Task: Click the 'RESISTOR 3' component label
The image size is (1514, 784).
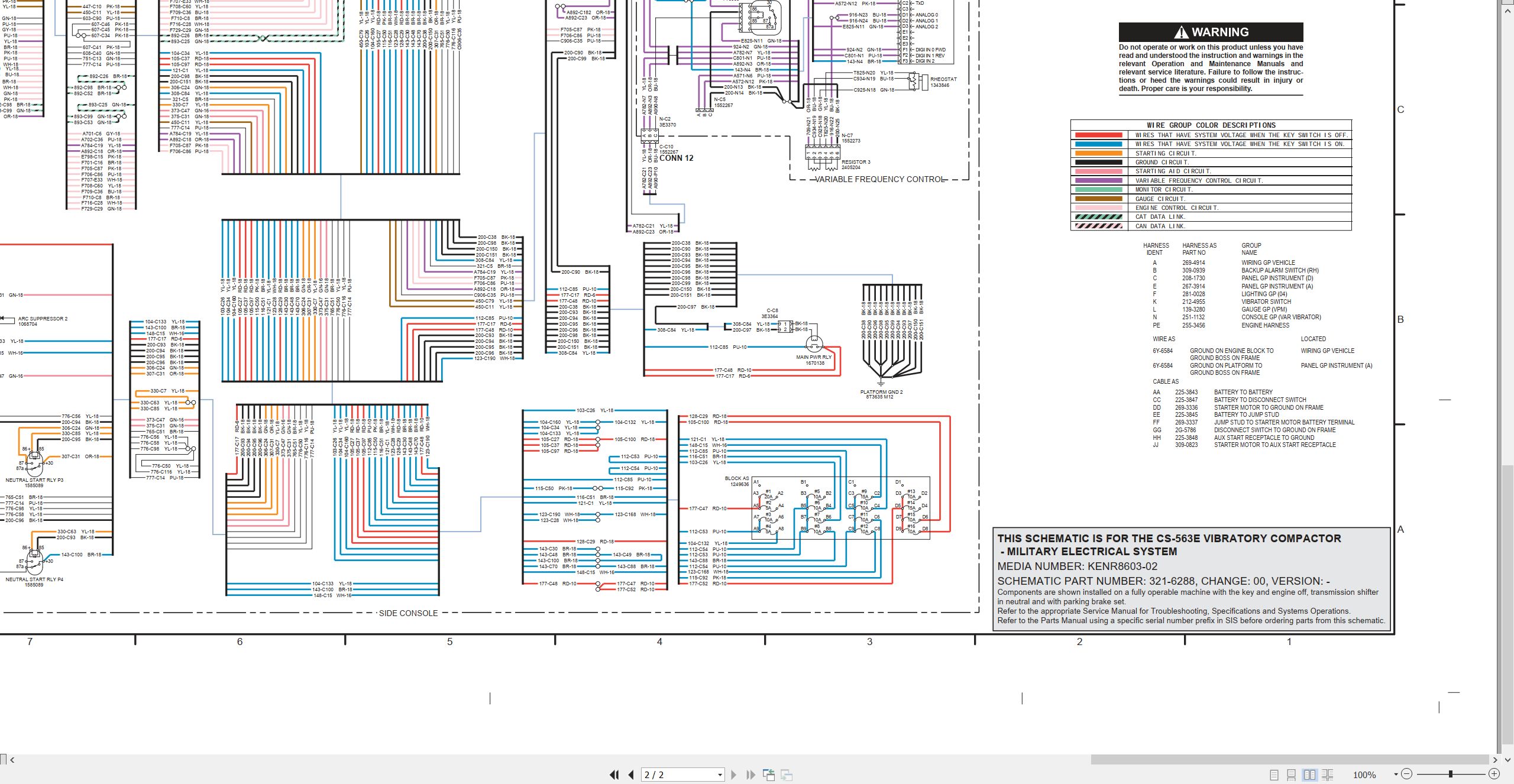Action: click(856, 162)
